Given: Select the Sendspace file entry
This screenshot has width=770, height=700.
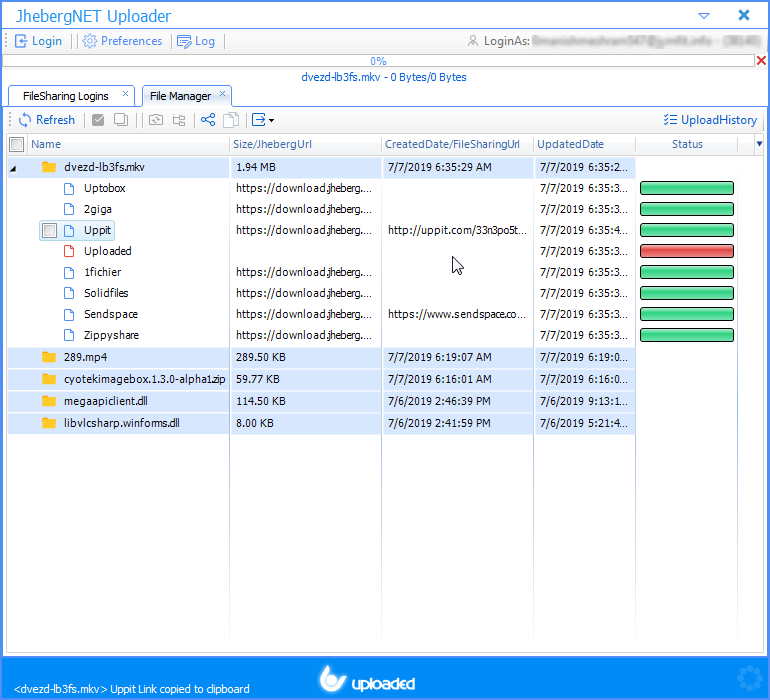Looking at the screenshot, I should pos(111,314).
